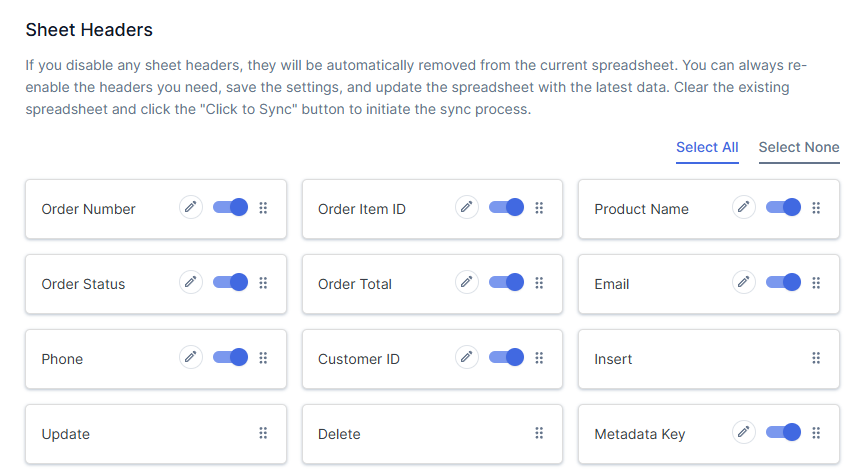Click the edit pencil for Order Number
Image resolution: width=865 pixels, height=471 pixels.
[x=191, y=207]
